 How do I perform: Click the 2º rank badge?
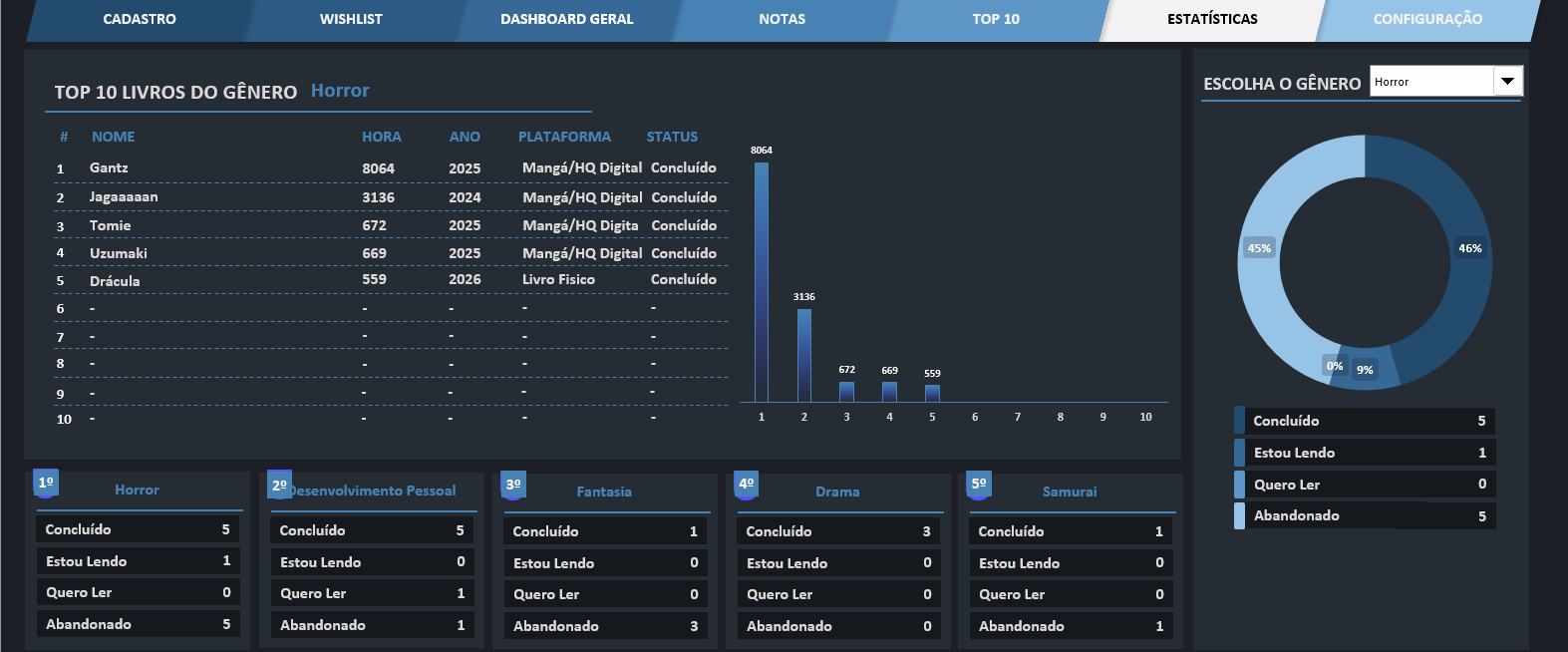[x=279, y=485]
